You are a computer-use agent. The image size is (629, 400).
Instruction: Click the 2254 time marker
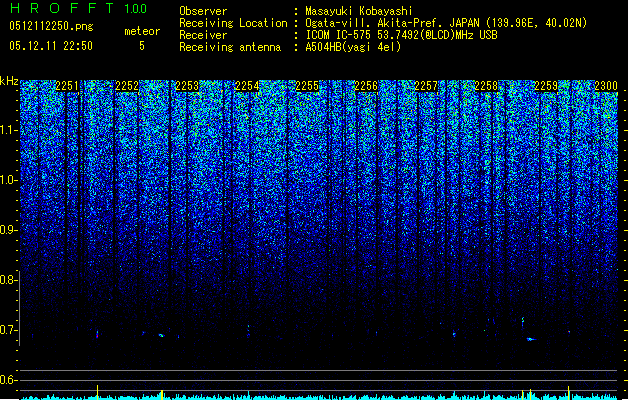tap(247, 86)
